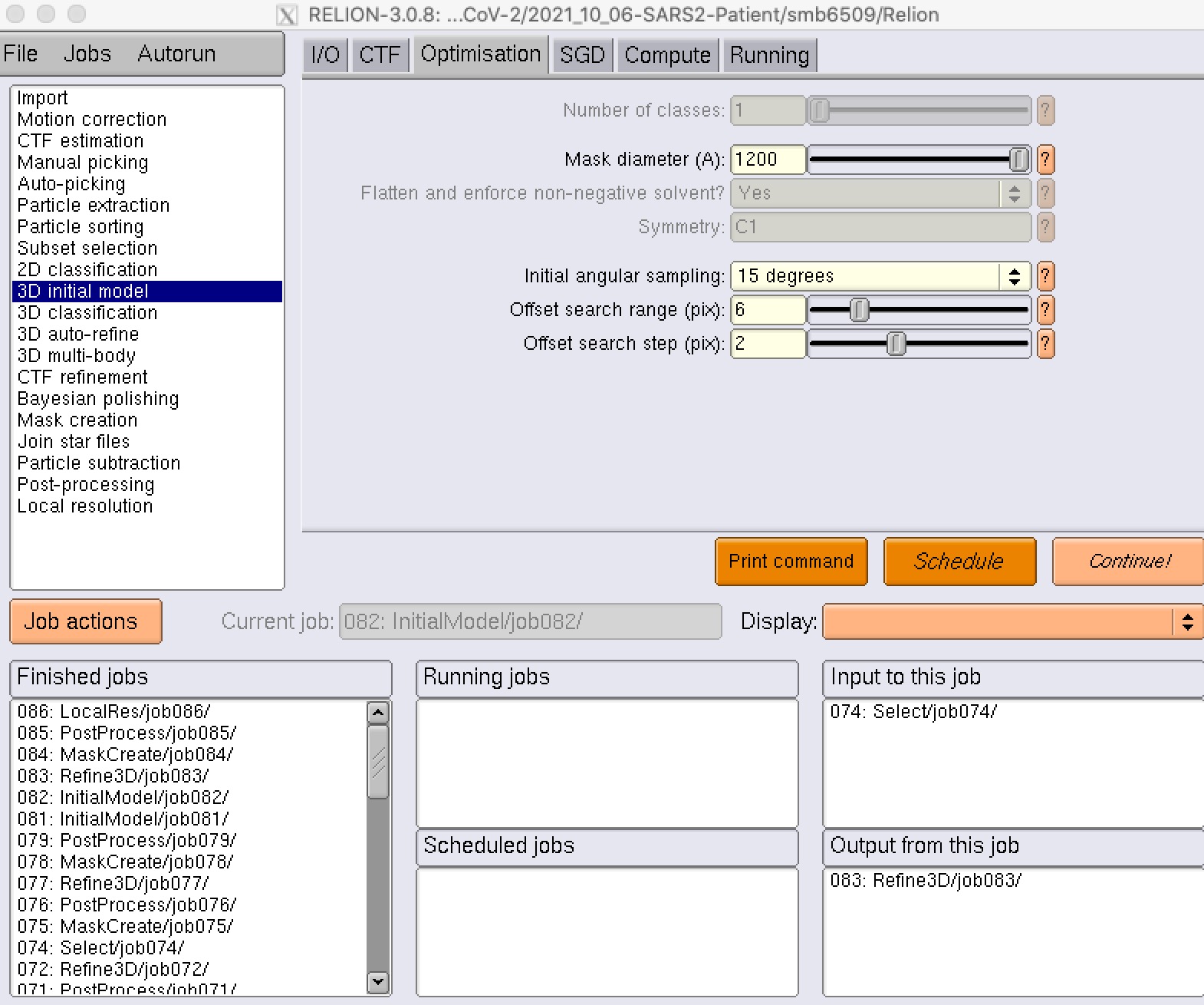
Task: Select 083: Refine3D/job083/ in Finished jobs
Action: (113, 776)
